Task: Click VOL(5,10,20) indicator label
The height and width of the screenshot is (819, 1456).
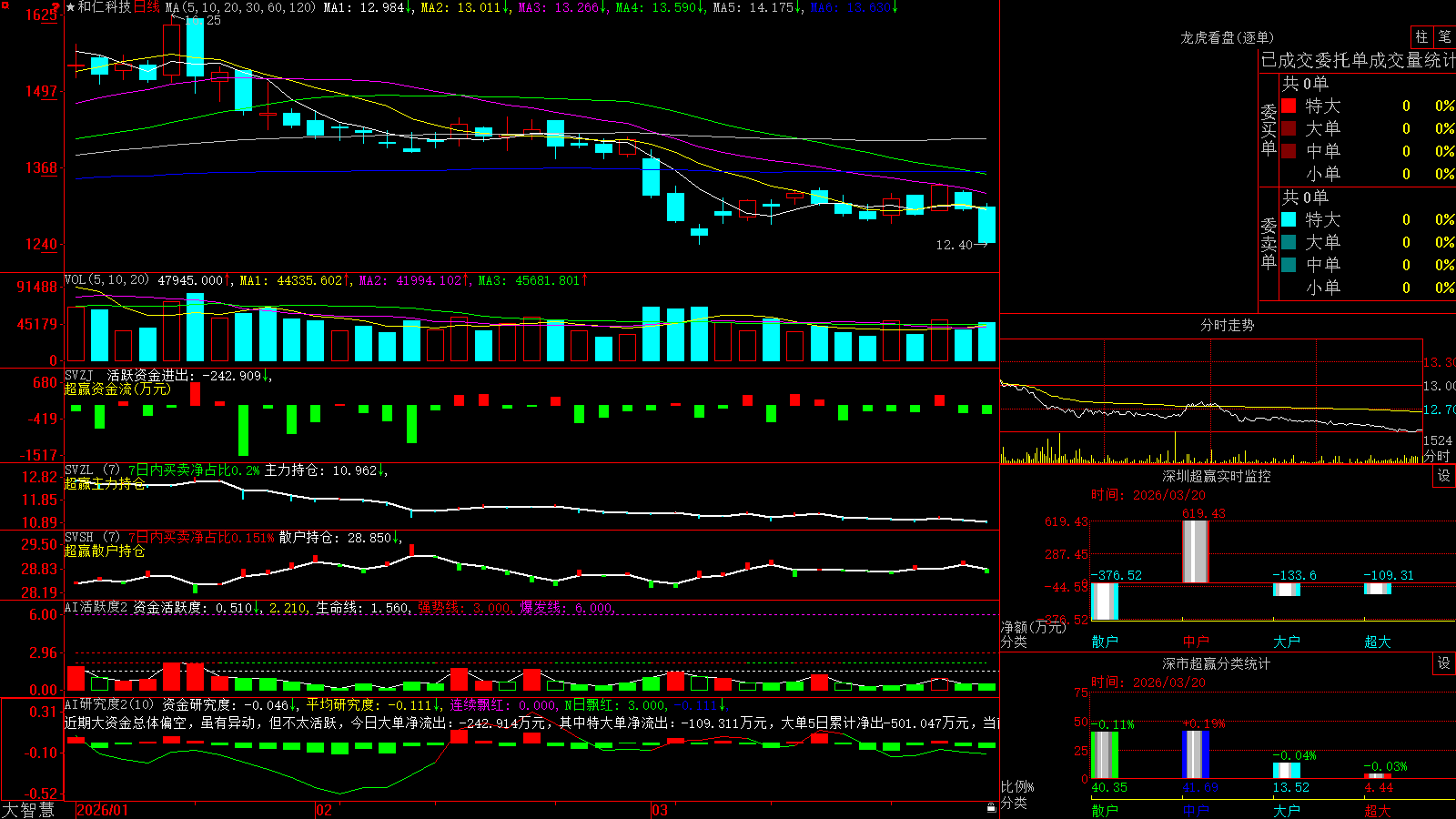Action: pyautogui.click(x=107, y=279)
